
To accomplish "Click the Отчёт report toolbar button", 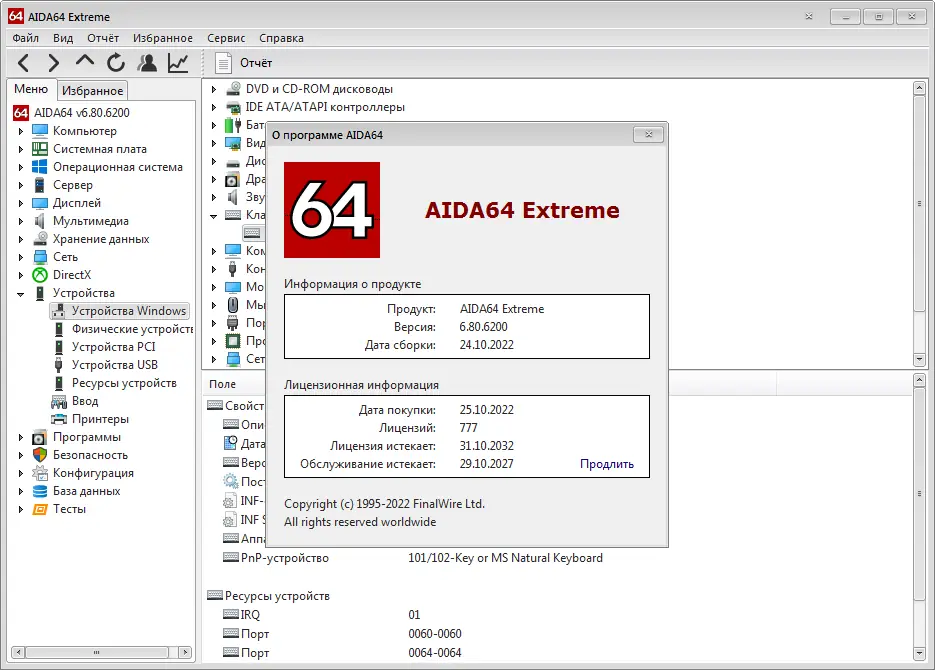I will (x=243, y=63).
